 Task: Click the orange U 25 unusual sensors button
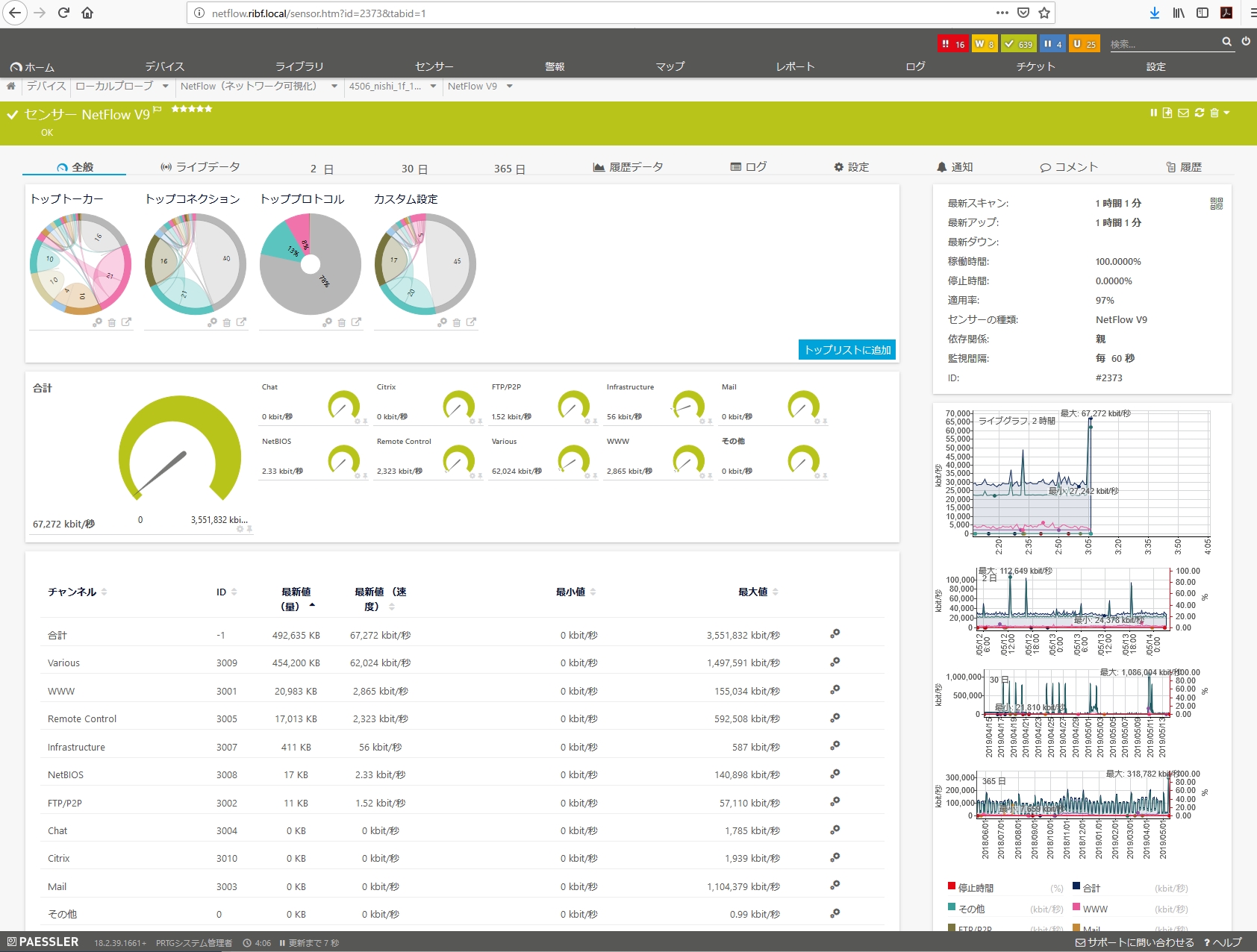[x=1085, y=44]
